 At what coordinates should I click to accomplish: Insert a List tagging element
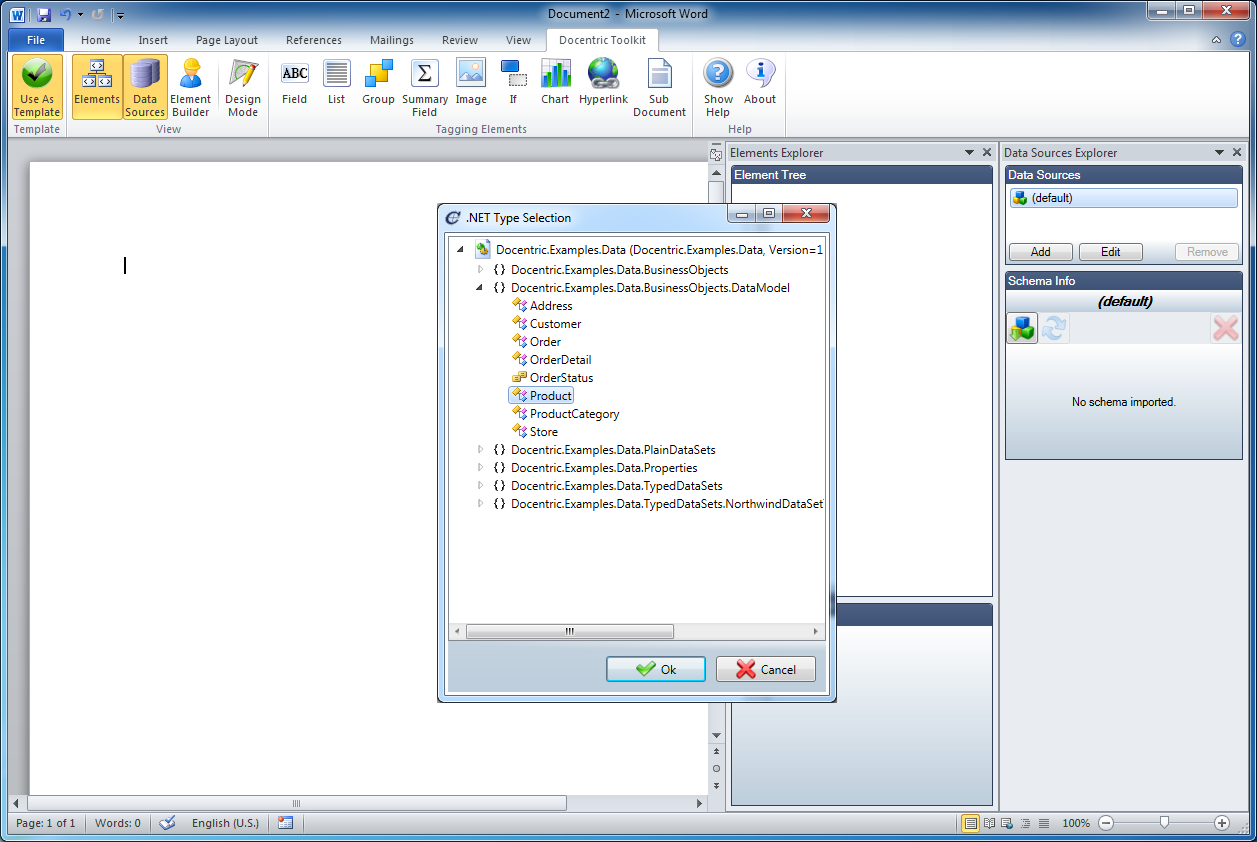click(337, 82)
